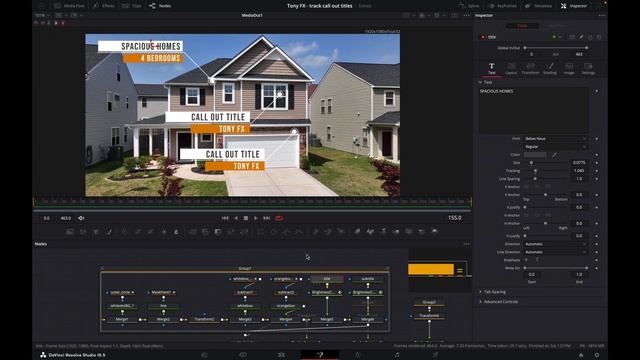Switch to Text tab in Inspector
The height and width of the screenshot is (360, 640).
(x=491, y=68)
